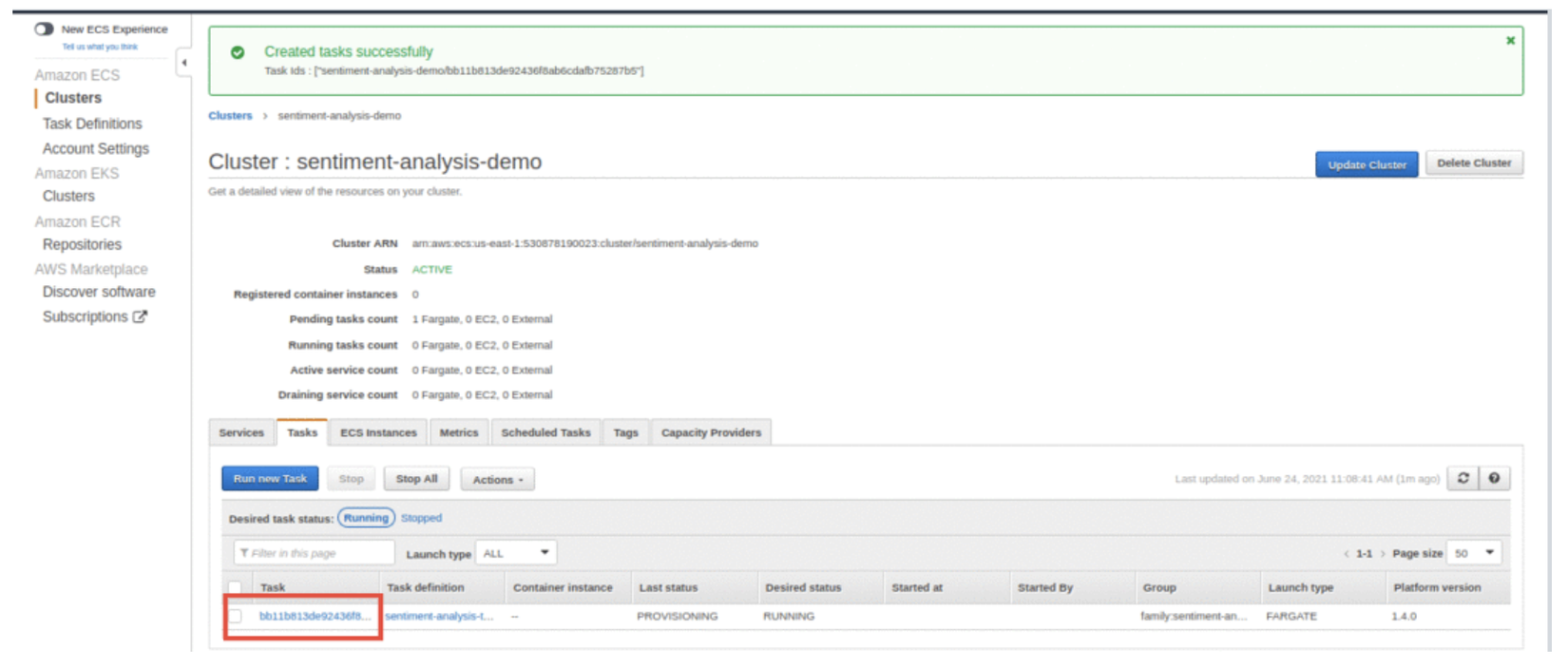Open Clusters under Amazon EKS
The height and width of the screenshot is (668, 1568).
pyautogui.click(x=68, y=196)
